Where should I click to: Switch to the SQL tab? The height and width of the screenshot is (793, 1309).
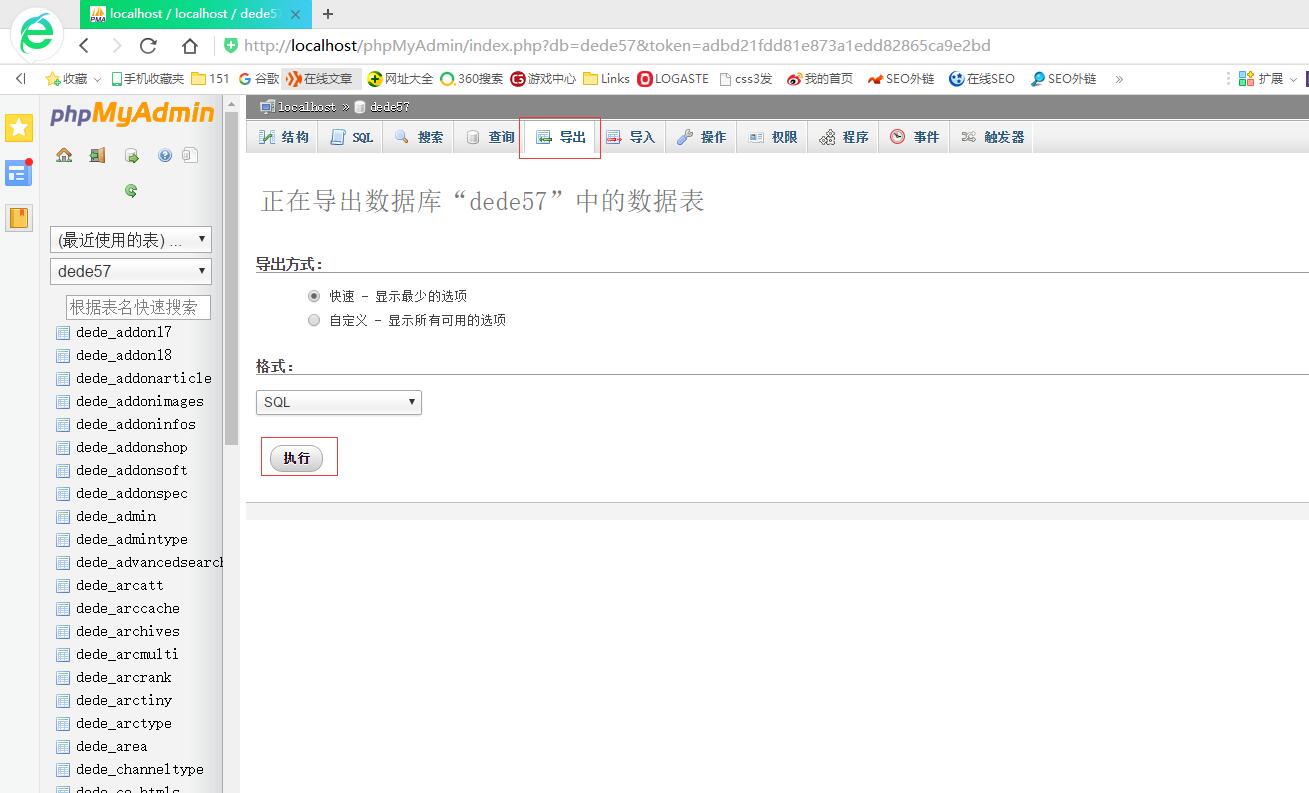(x=351, y=137)
